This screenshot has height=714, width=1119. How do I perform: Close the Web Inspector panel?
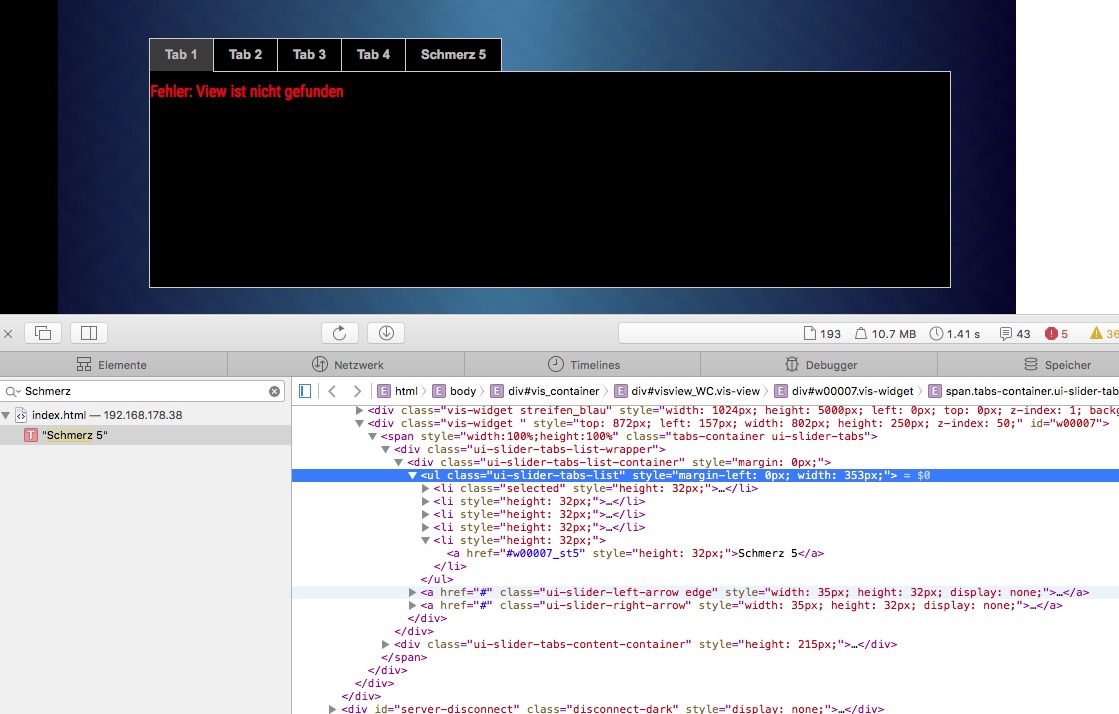[8, 333]
